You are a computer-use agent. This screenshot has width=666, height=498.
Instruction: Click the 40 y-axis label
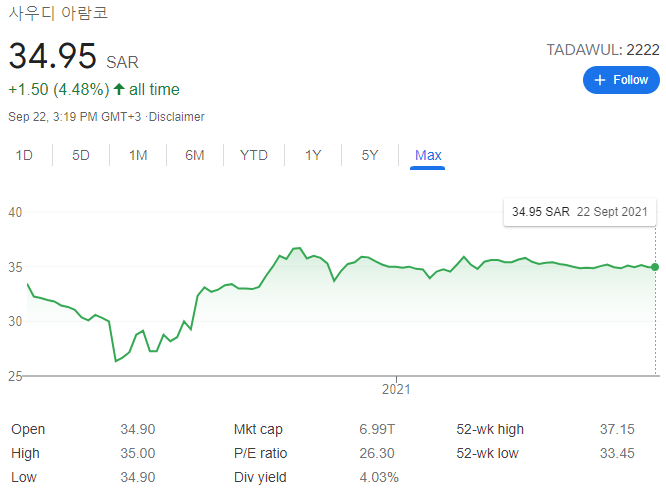click(15, 212)
